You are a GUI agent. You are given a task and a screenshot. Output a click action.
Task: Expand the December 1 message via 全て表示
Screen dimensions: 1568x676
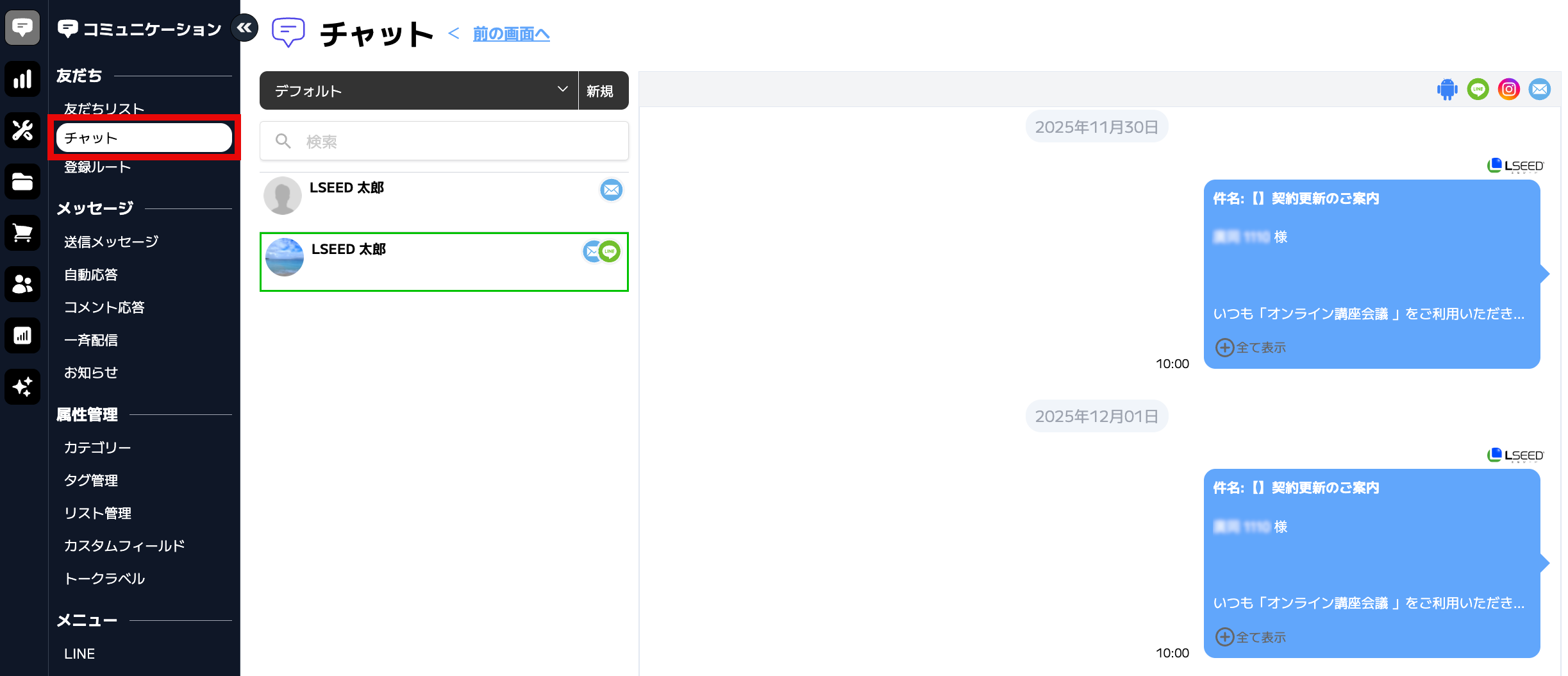pos(1251,637)
